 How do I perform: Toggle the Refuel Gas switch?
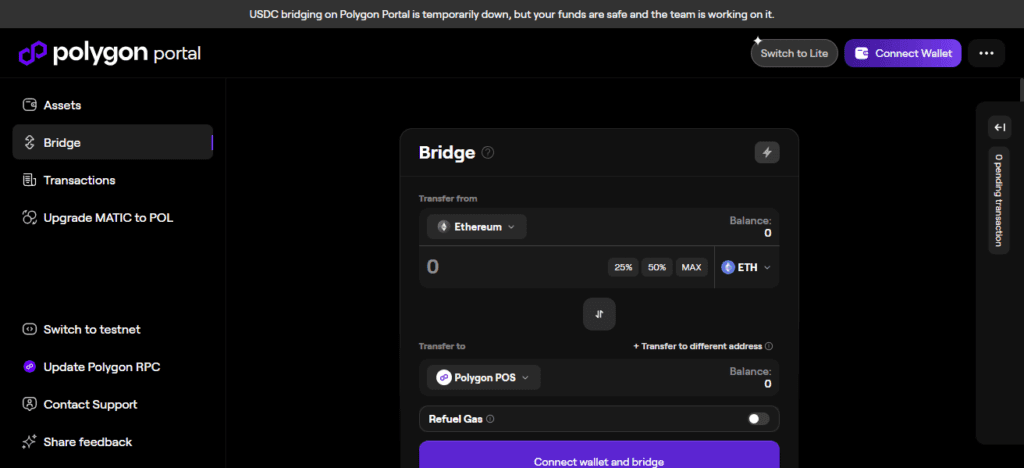758,419
